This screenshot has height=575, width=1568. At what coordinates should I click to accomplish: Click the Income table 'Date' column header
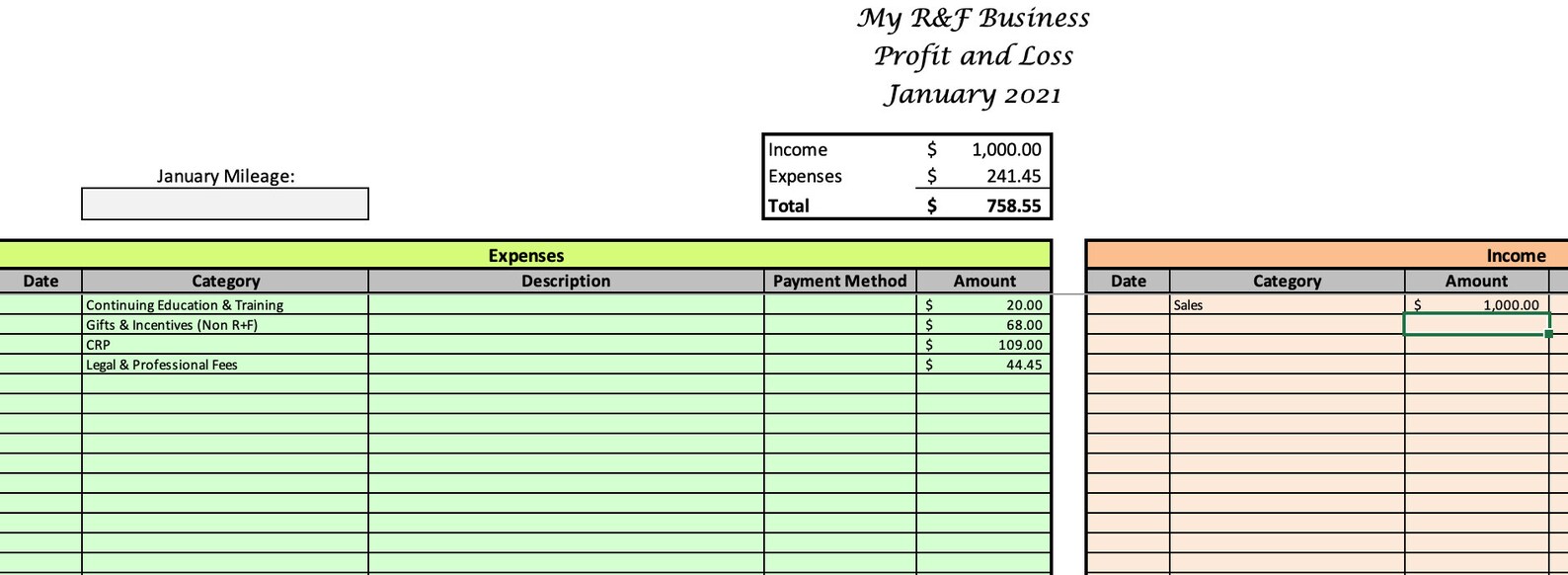(x=1129, y=281)
